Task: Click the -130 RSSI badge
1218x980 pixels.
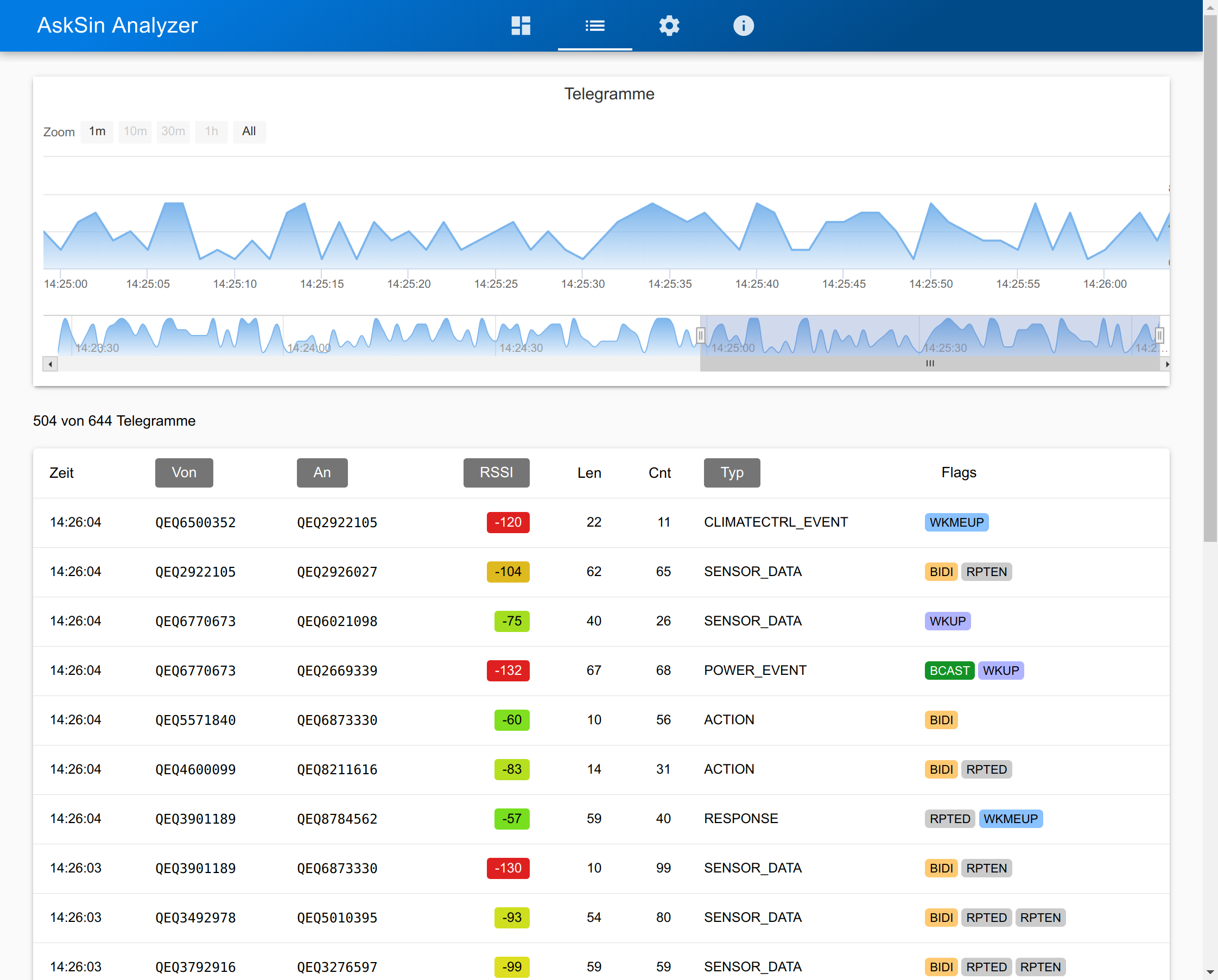Action: [508, 868]
